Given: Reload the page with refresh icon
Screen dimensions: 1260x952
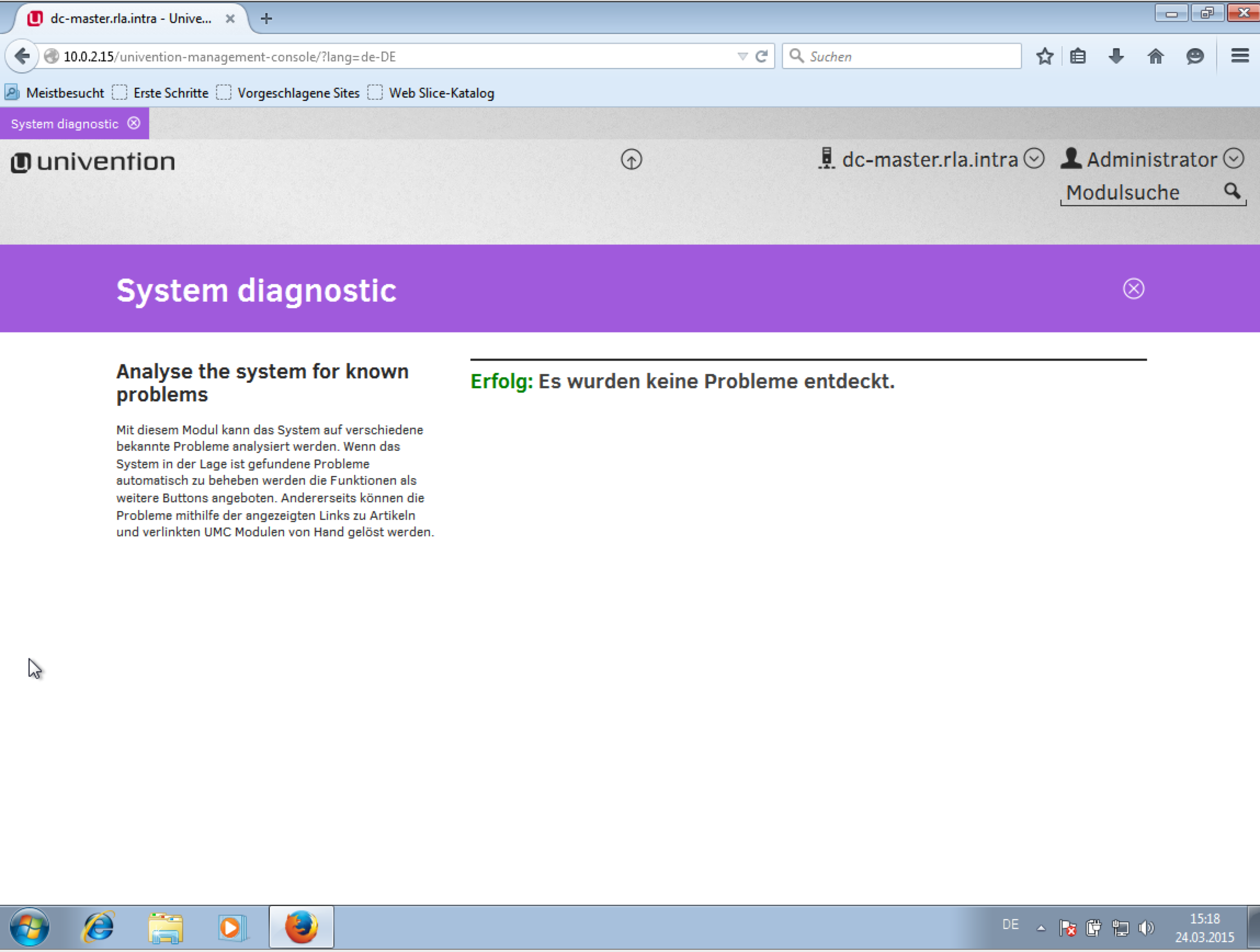Looking at the screenshot, I should point(762,56).
